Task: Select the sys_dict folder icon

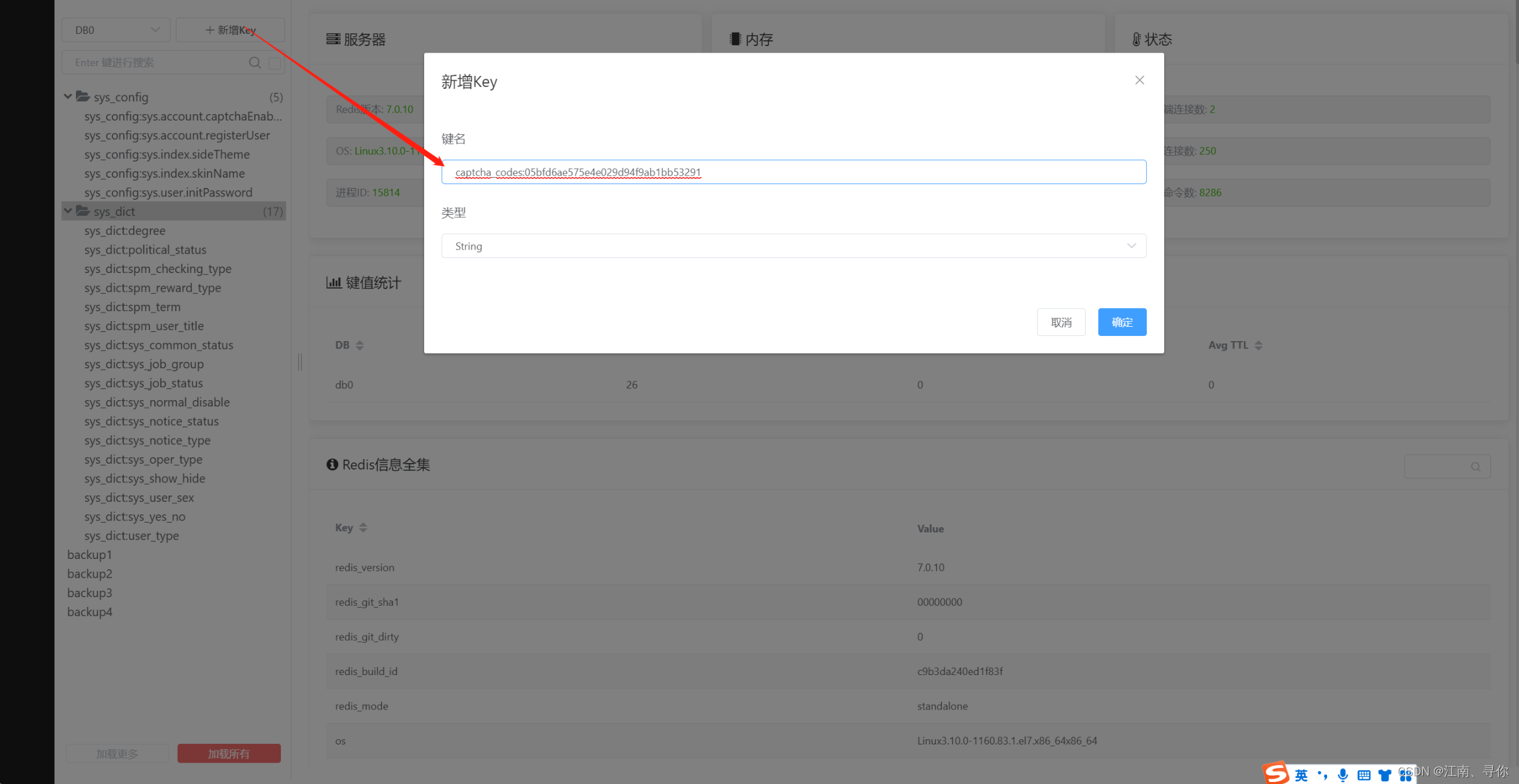Action: tap(83, 211)
